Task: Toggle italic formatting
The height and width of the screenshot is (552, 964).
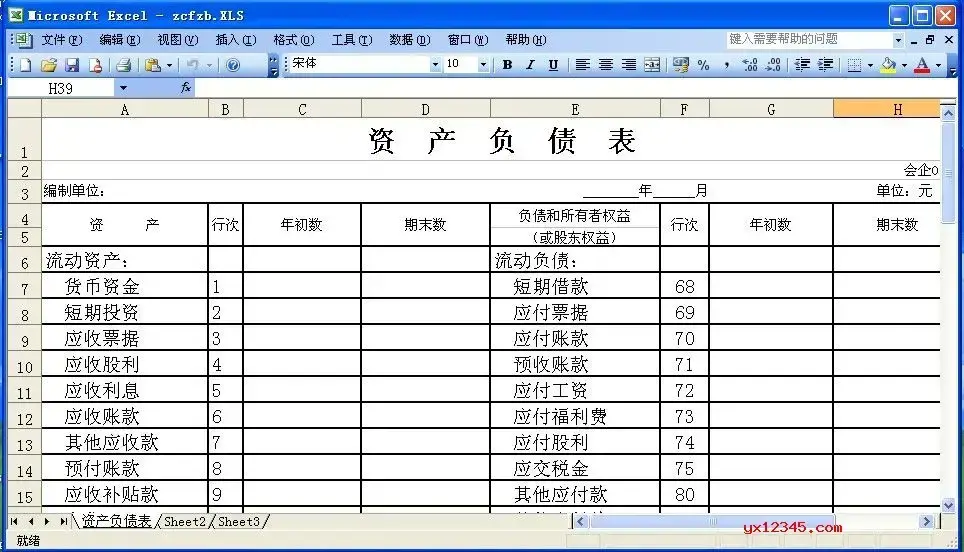Action: pos(530,65)
